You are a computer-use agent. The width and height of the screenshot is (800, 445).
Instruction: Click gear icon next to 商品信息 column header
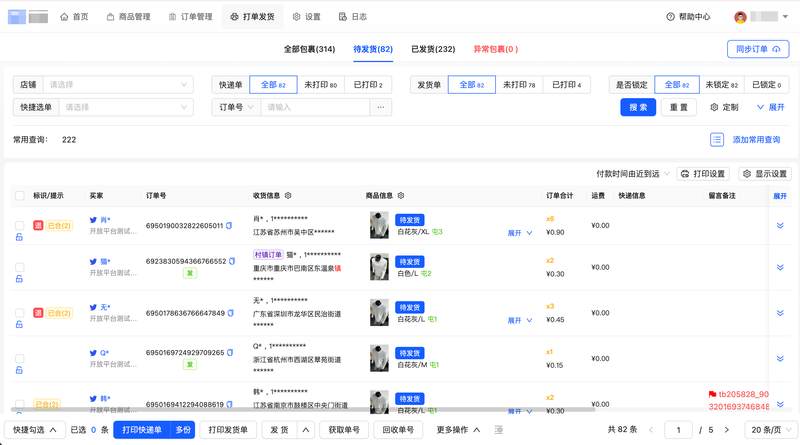pyautogui.click(x=401, y=196)
